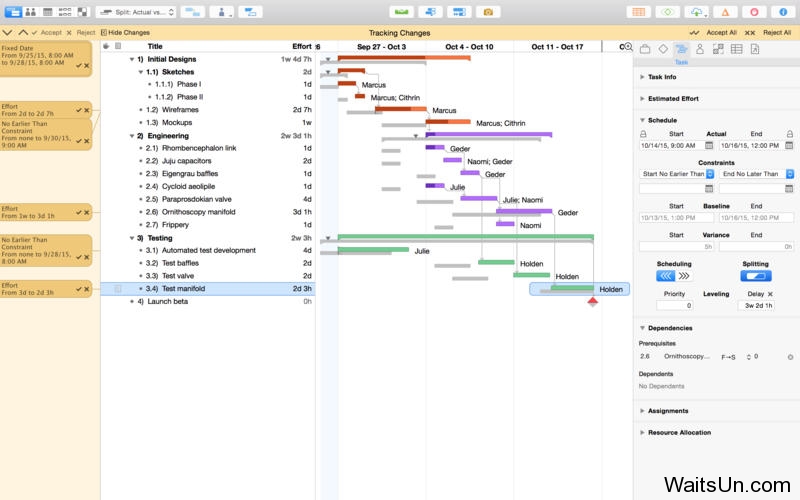Screen dimensions: 800x500
Task: Open Start No Earlier Than dropdown
Action: click(677, 174)
